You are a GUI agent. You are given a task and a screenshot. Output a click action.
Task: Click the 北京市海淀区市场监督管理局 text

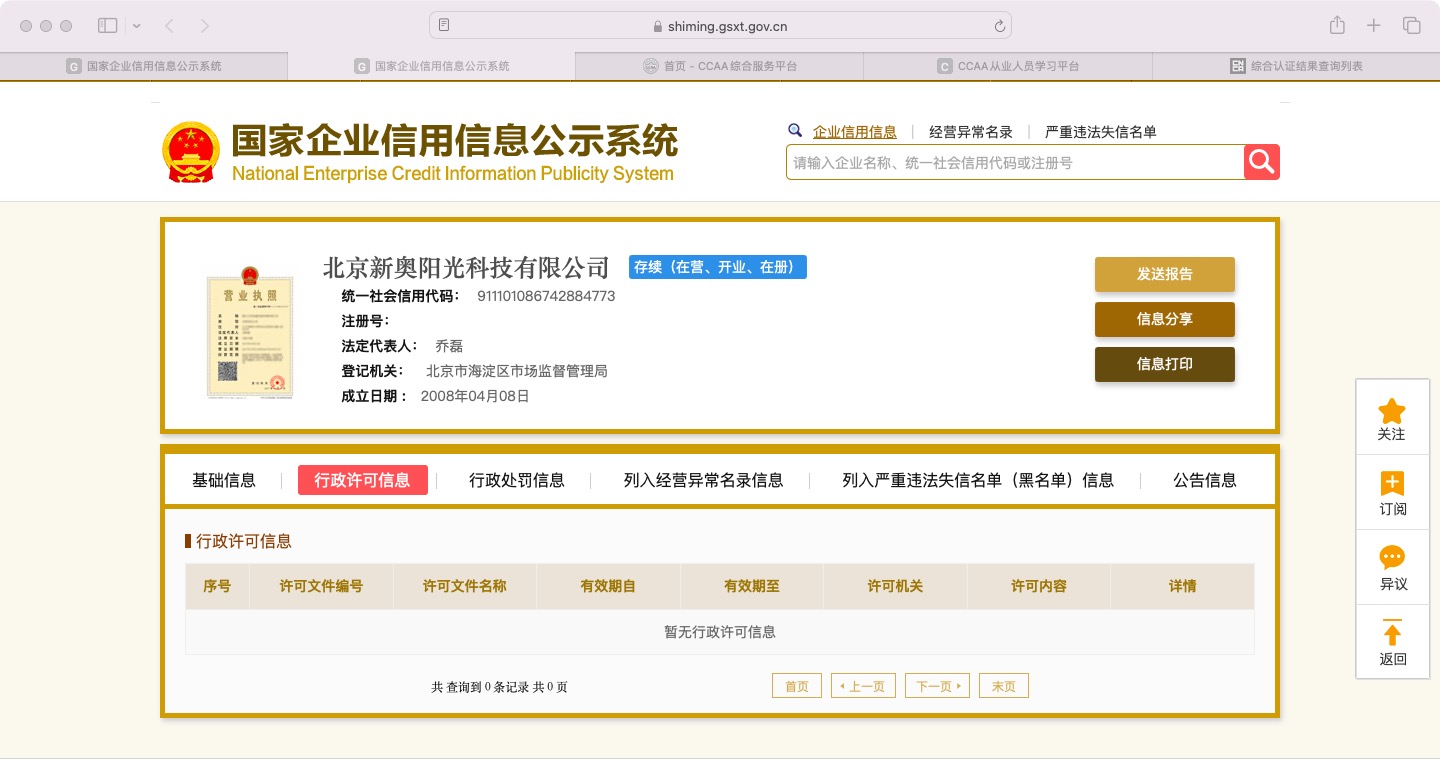517,371
